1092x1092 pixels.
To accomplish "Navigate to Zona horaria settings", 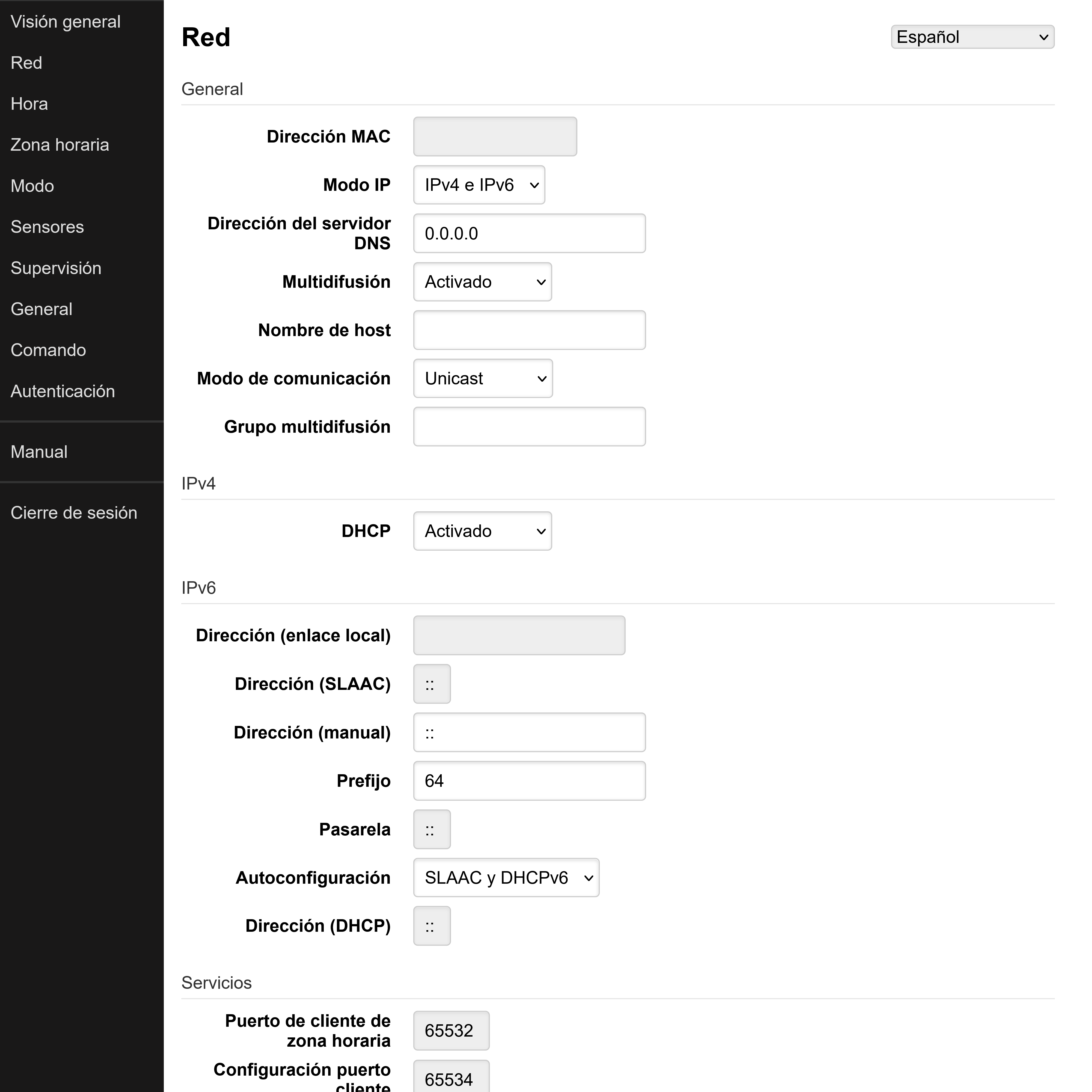I will (59, 145).
